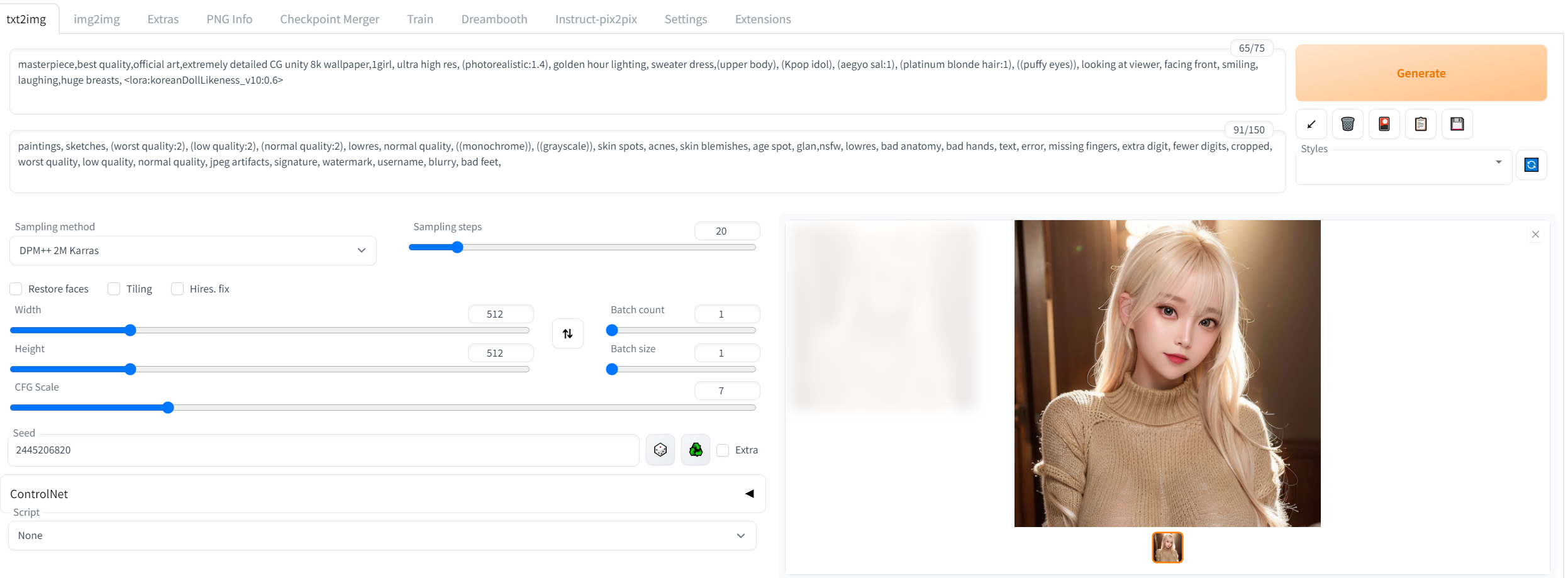
Task: Click the Seed input field
Action: [324, 450]
